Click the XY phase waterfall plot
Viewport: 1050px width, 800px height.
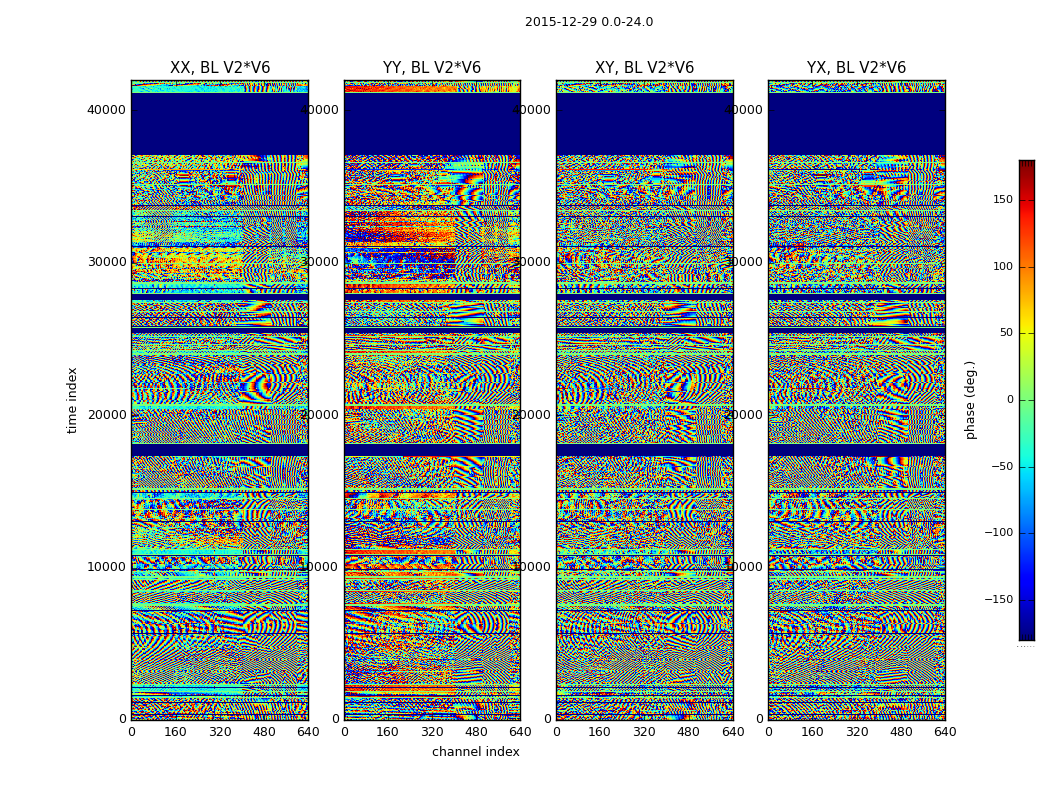coord(644,400)
